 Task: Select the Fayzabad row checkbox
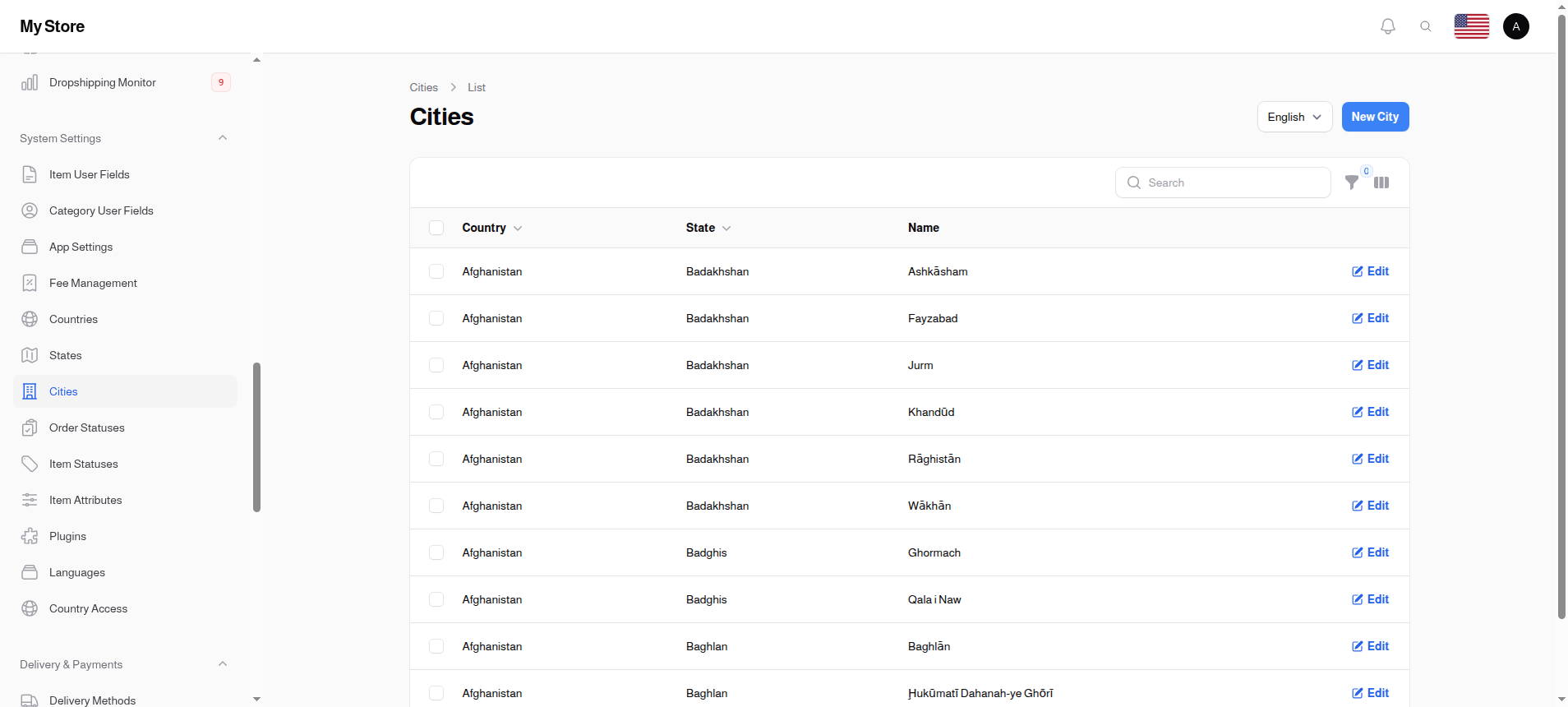[x=436, y=318]
